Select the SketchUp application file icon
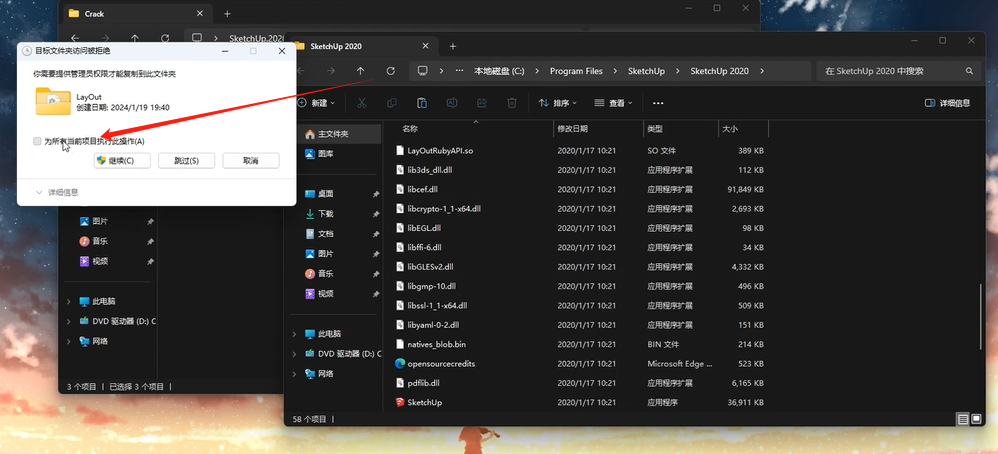The image size is (998, 454). point(400,402)
